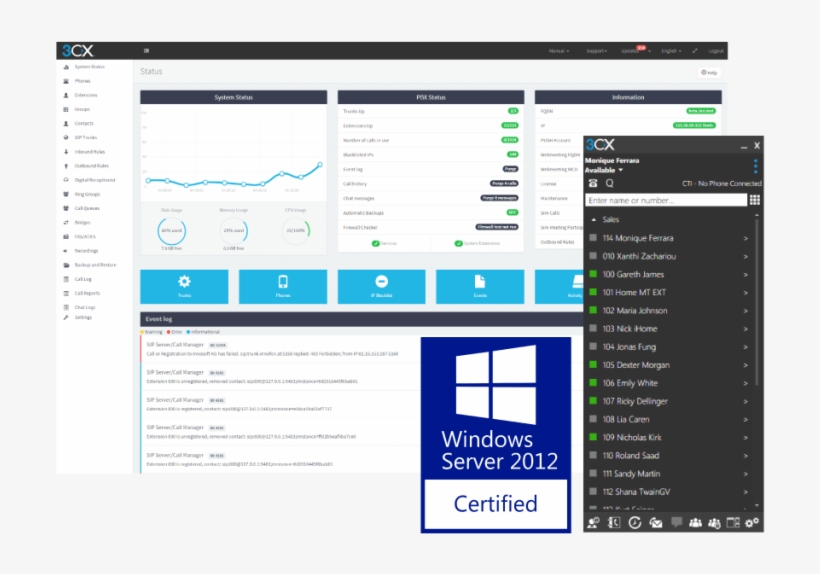
Task: Click the Q queue icon in softphone
Action: (609, 183)
